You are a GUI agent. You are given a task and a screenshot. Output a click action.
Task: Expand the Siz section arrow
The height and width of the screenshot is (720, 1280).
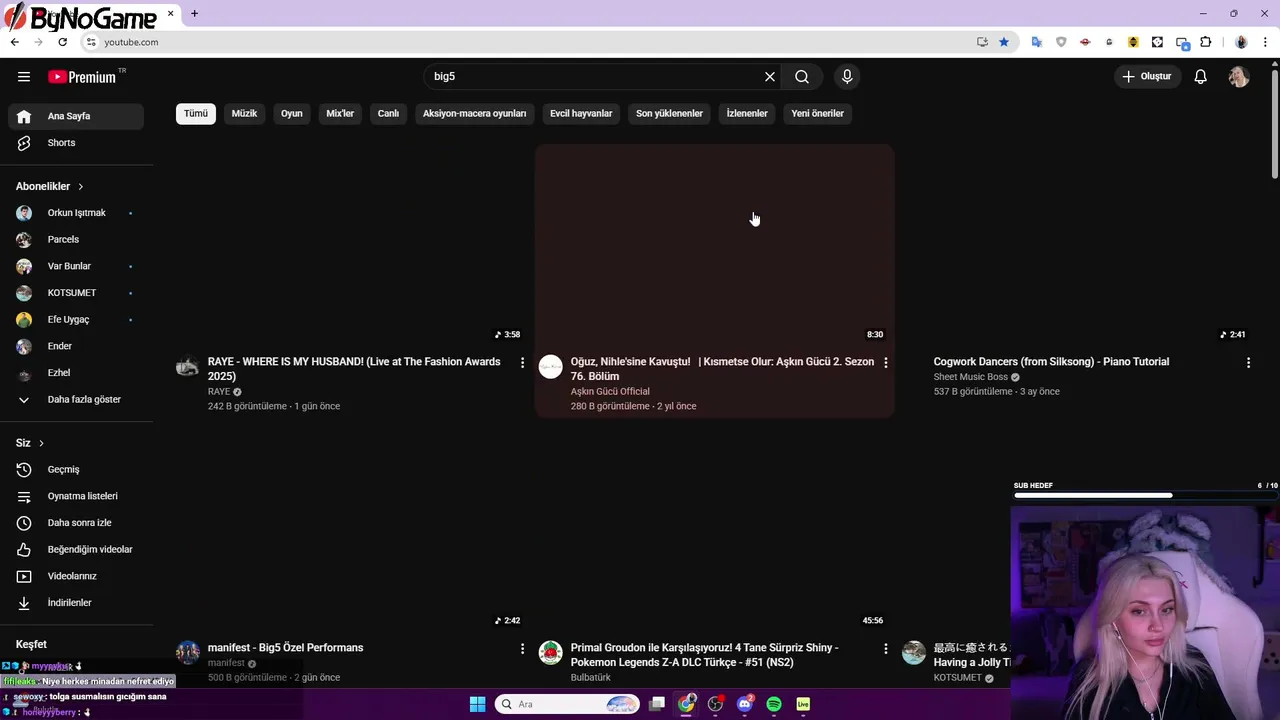pyautogui.click(x=41, y=443)
